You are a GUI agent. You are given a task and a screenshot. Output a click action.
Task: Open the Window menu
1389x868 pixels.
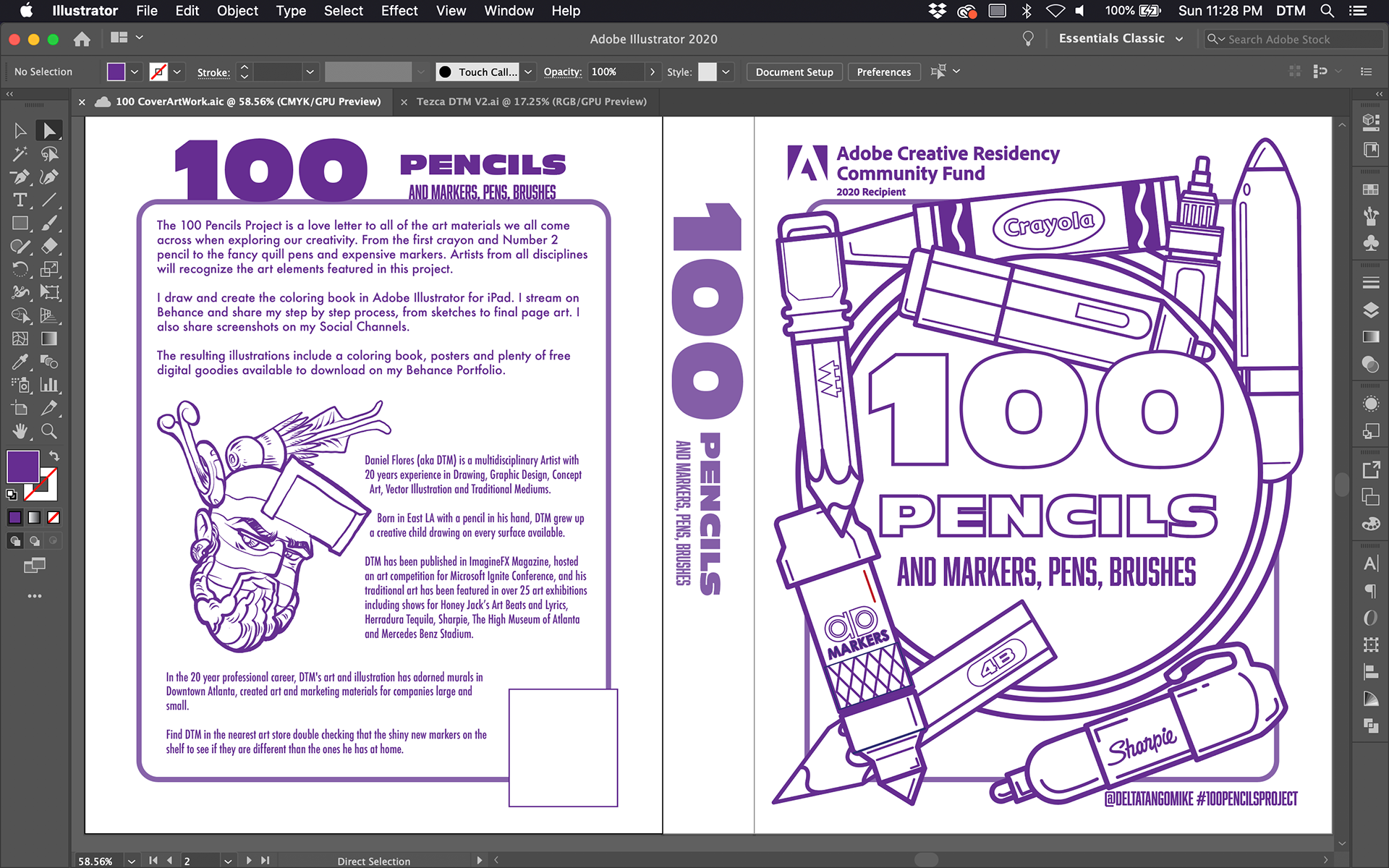click(x=509, y=11)
